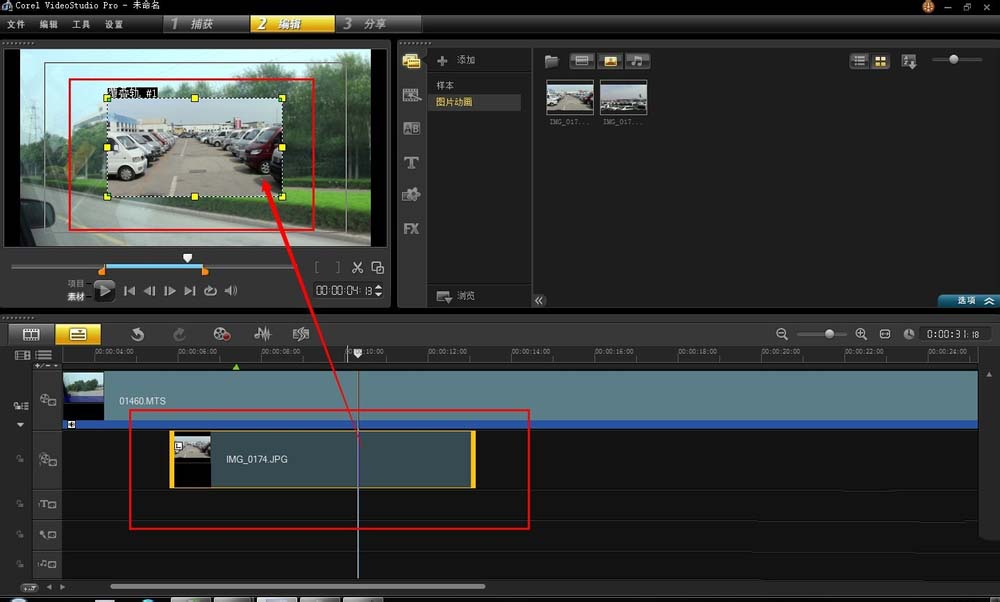Expand the 选项 options panel
Image resolution: width=1000 pixels, height=602 pixels.
tap(968, 300)
